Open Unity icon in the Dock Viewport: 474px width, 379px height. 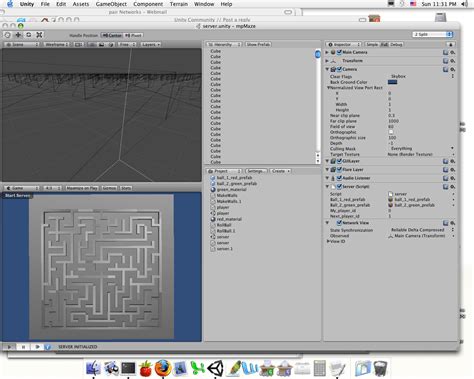click(x=216, y=368)
